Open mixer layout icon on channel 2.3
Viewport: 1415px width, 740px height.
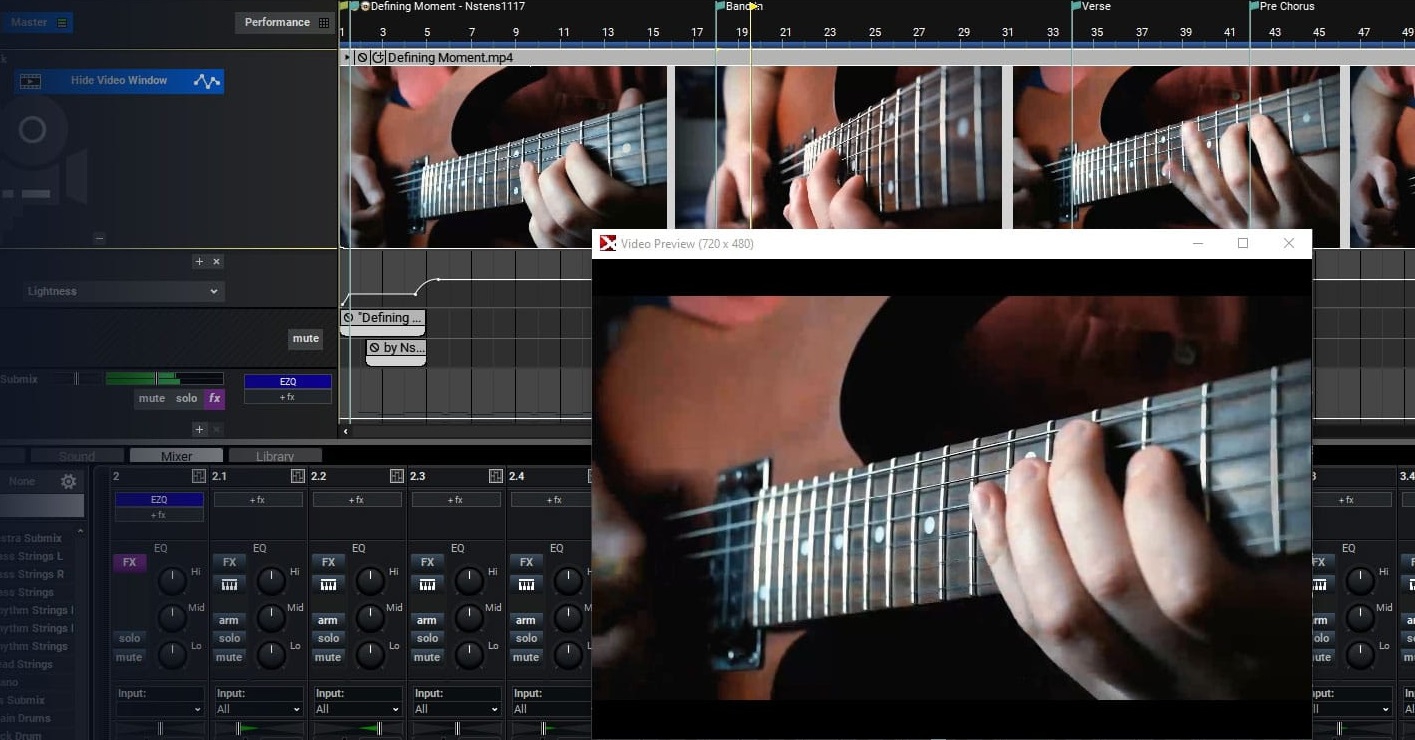[x=496, y=476]
